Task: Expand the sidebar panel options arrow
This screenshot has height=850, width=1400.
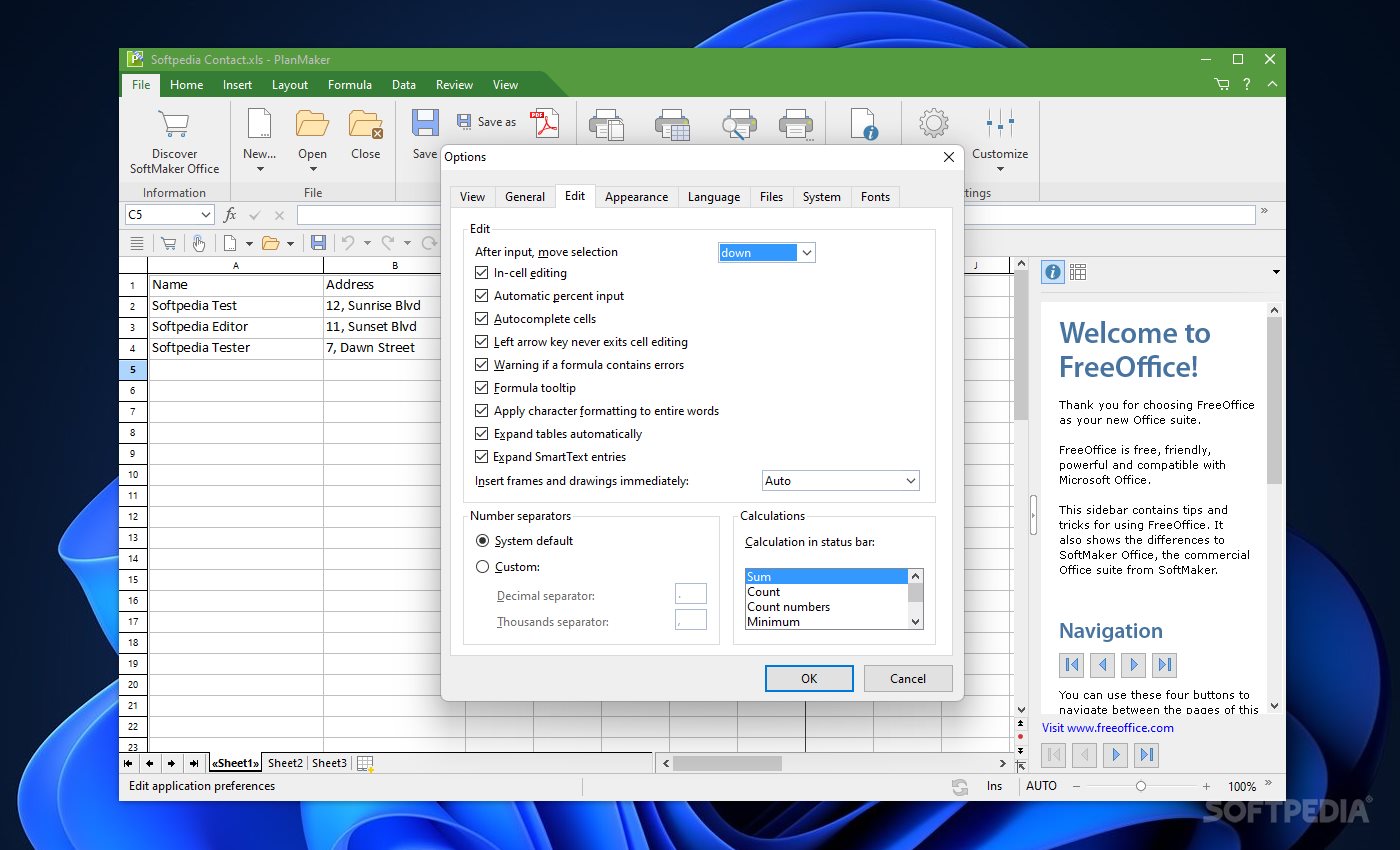Action: coord(1276,272)
